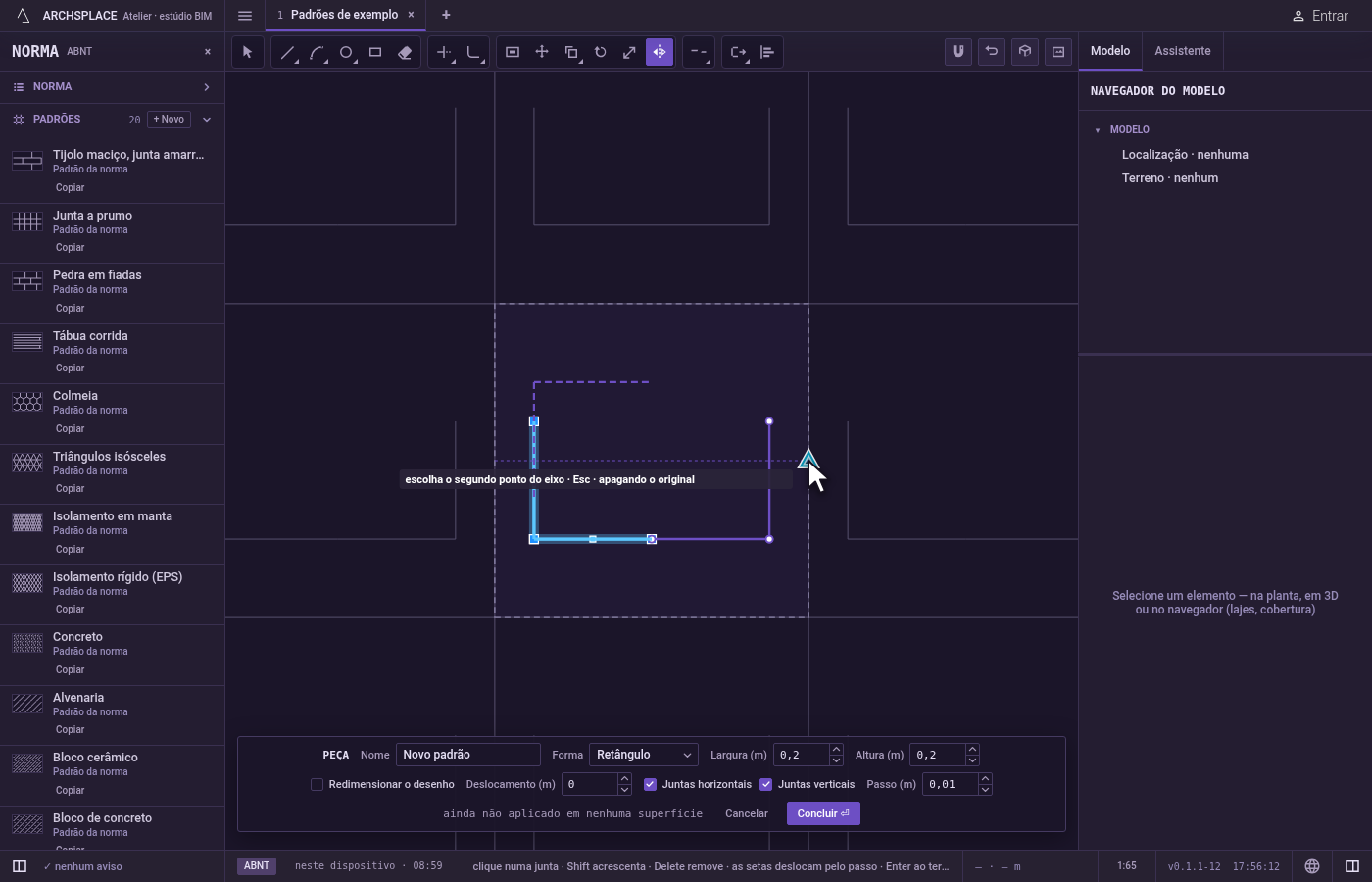Open the hamburger menu

pyautogui.click(x=245, y=16)
